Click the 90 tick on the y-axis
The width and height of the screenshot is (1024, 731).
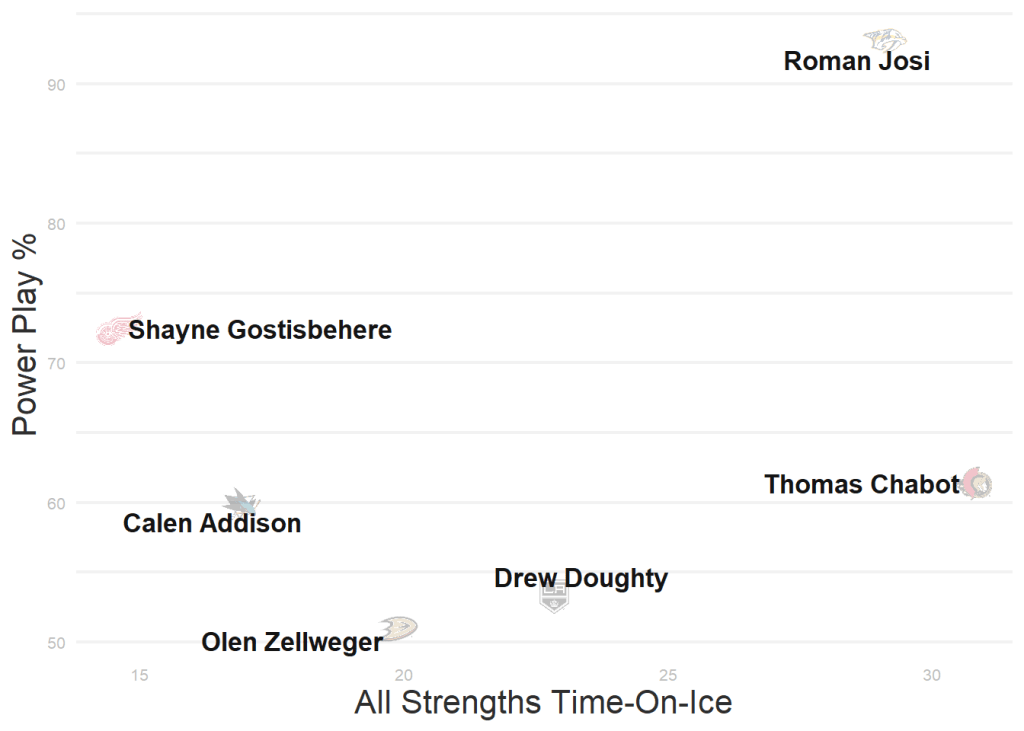[x=56, y=85]
